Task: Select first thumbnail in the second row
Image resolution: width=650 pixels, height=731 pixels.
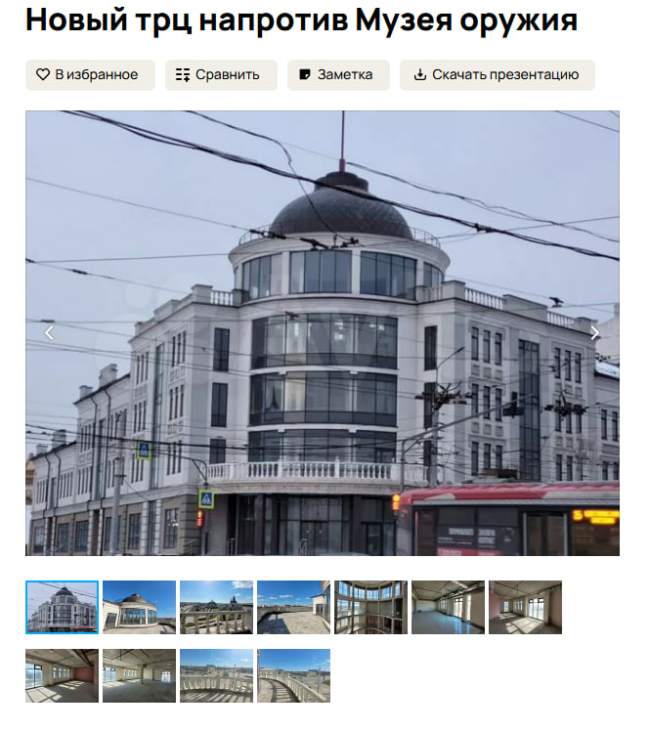Action: click(62, 676)
